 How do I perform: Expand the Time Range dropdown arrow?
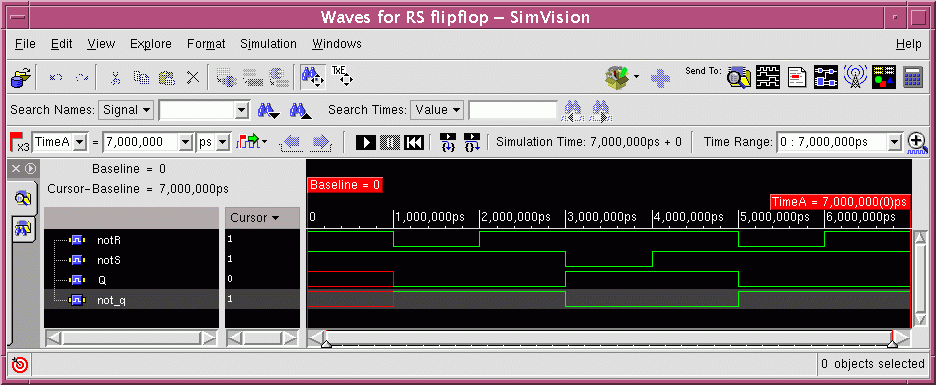(894, 142)
